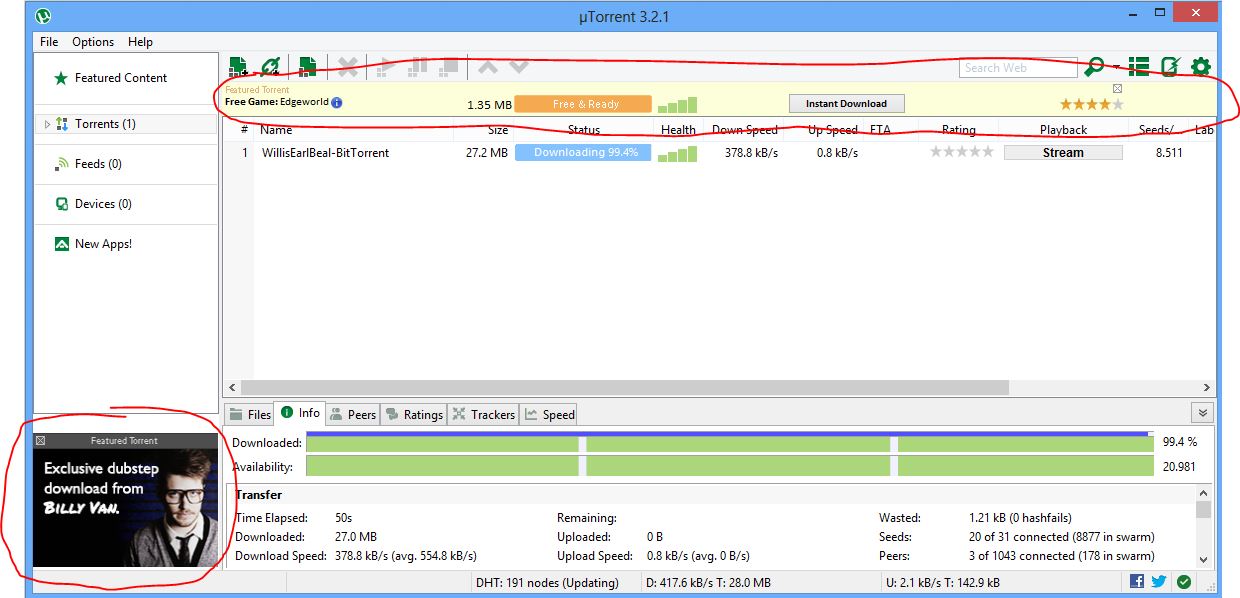Click the Twitter icon in status bar
1240x598 pixels.
point(1159,582)
